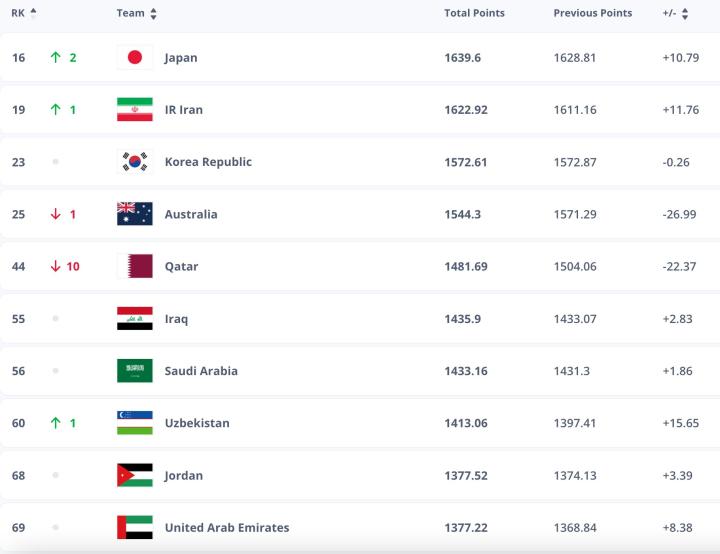720x554 pixels.
Task: Click the Jordan flag icon
Action: click(x=134, y=475)
